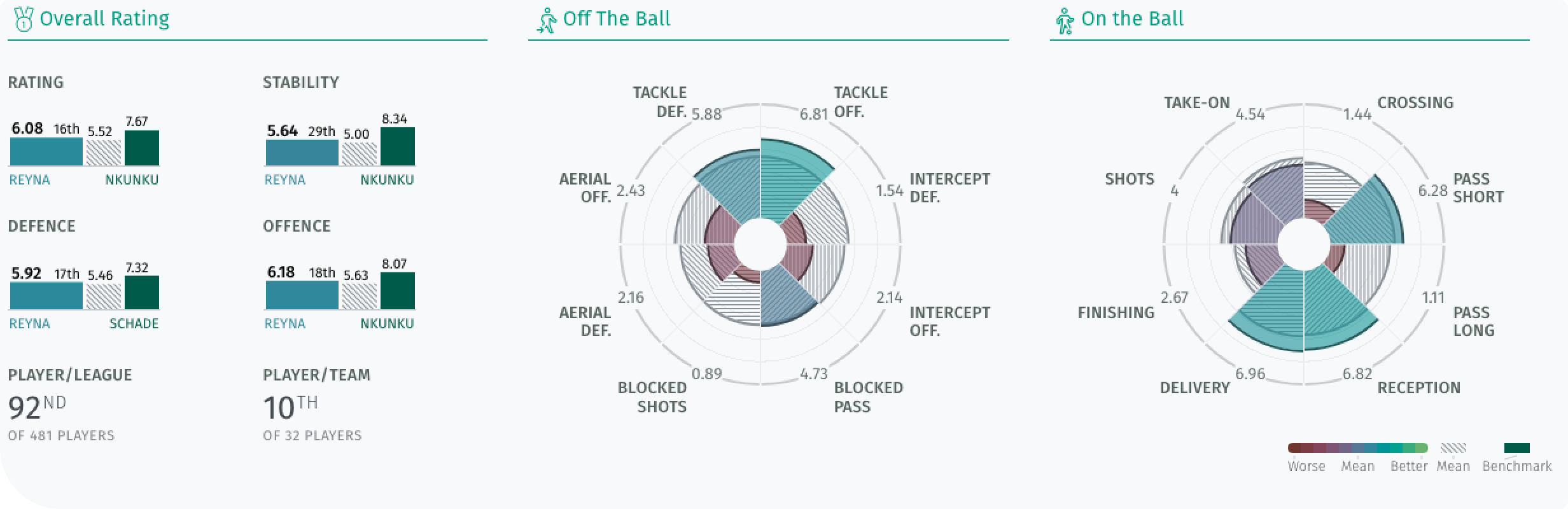Viewport: 1568px width, 509px height.
Task: Click the hatched Mean legend icon
Action: 1453,448
